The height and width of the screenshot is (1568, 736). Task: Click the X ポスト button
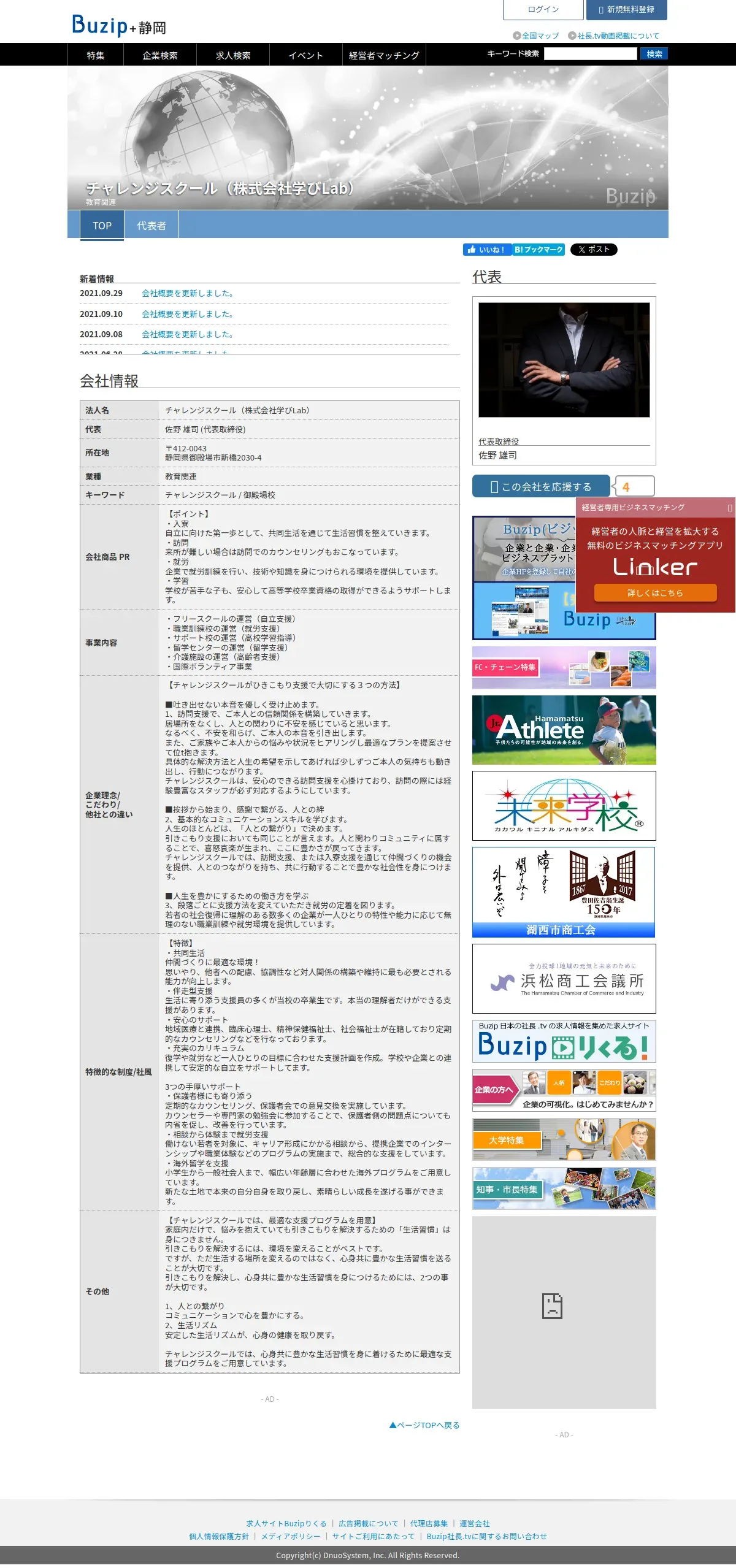point(594,250)
